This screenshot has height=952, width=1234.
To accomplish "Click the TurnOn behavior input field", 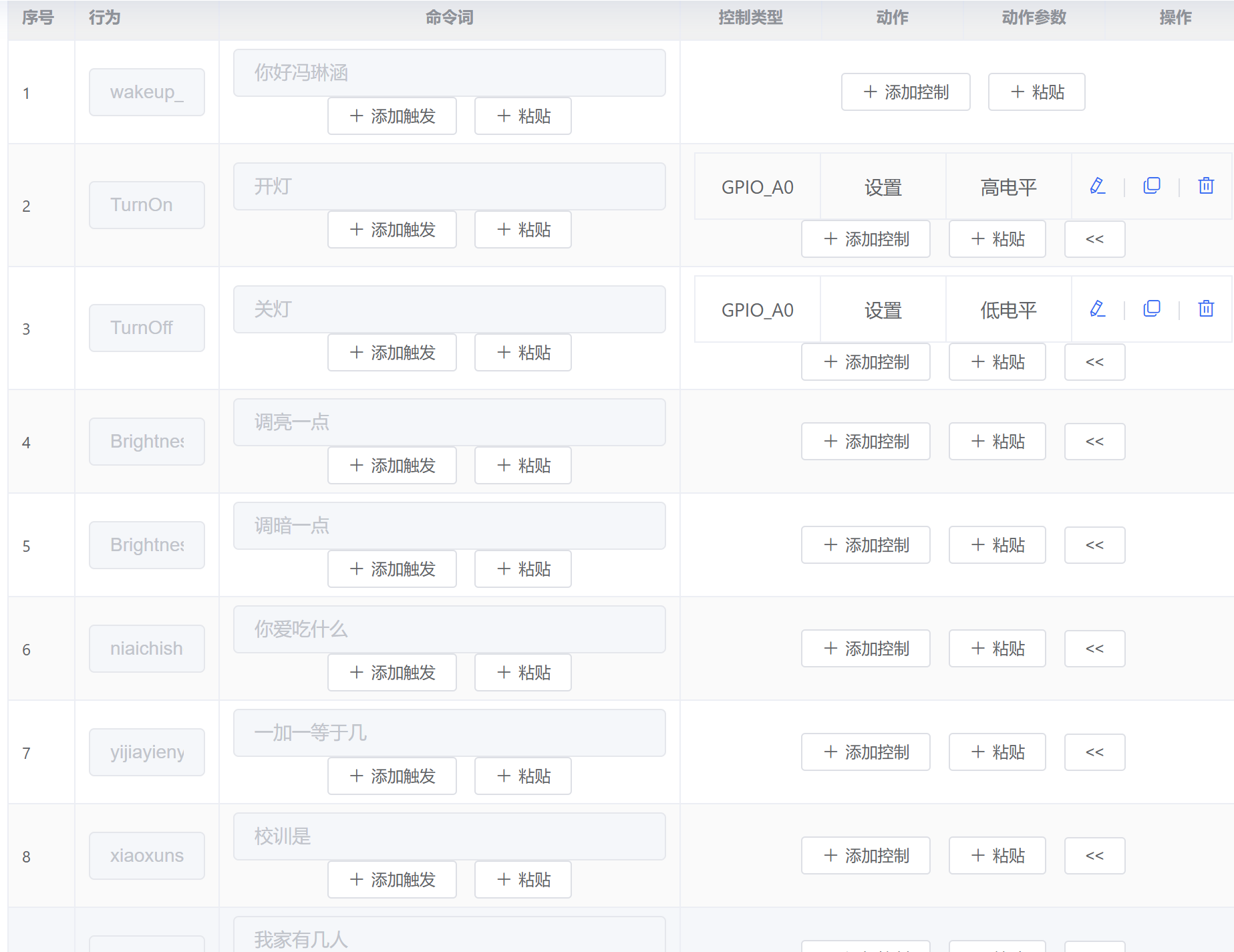I will 146,204.
